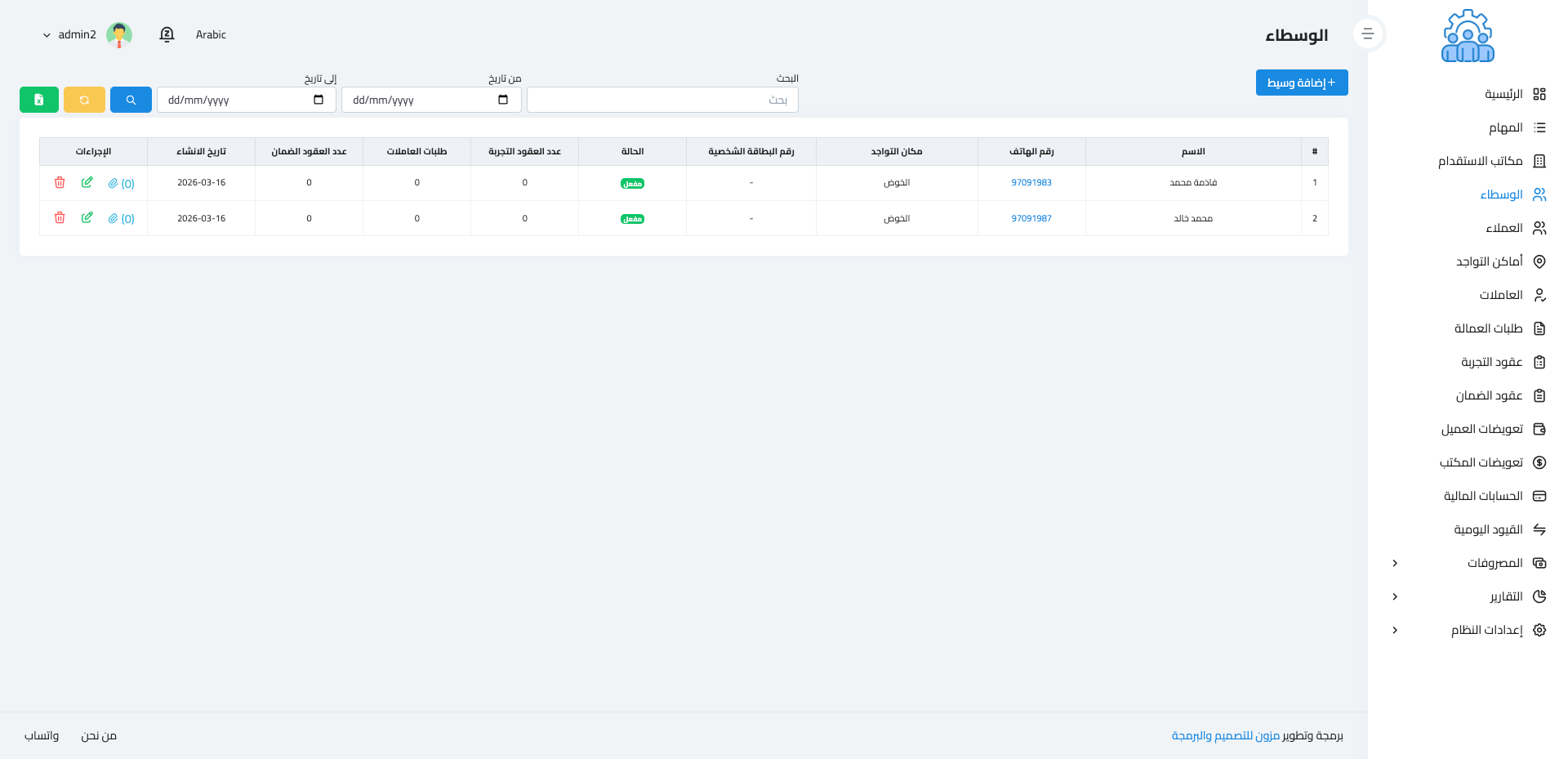Delete the first broker row via trash icon
This screenshot has width=1568, height=759.
[60, 182]
